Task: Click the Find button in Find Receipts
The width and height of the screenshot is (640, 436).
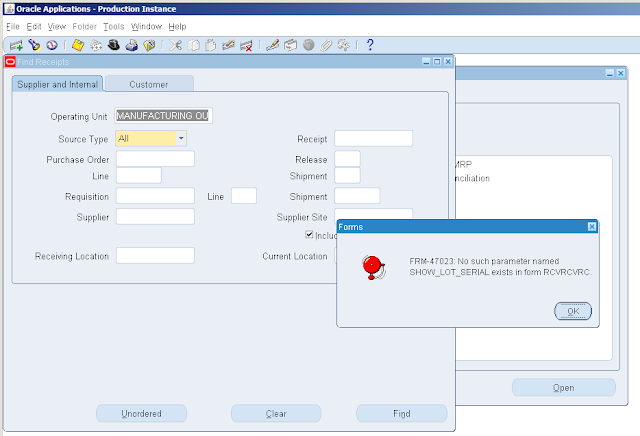Action: pos(402,414)
